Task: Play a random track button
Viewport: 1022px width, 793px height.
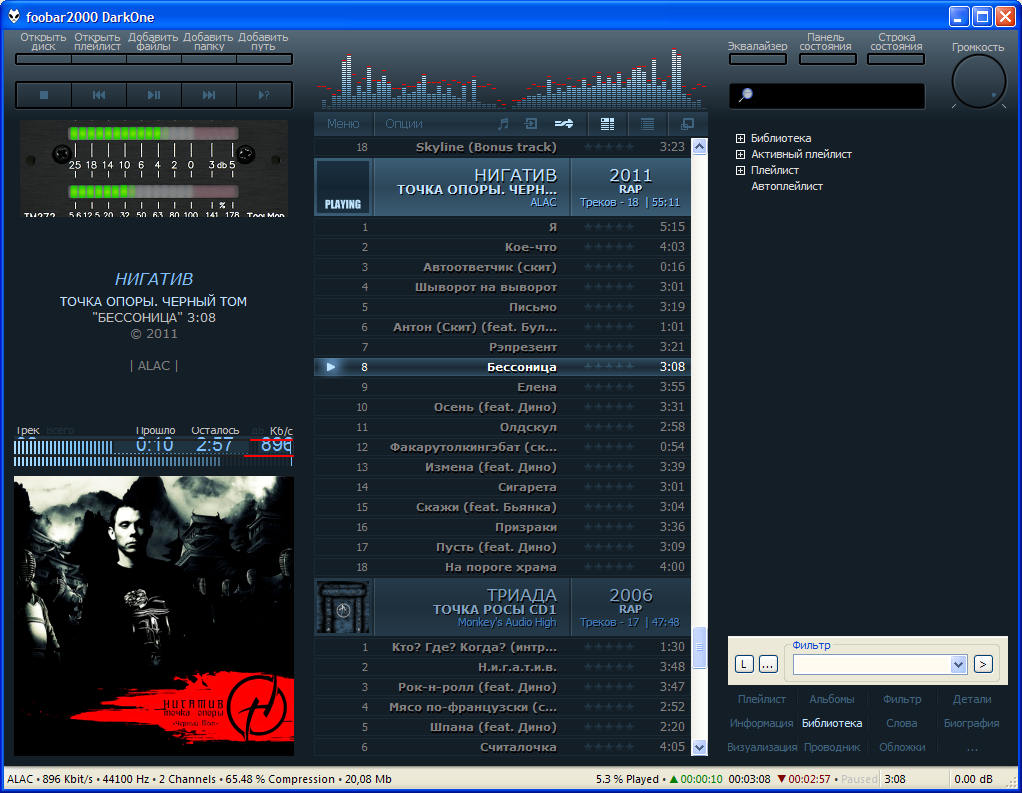Action: pos(263,95)
